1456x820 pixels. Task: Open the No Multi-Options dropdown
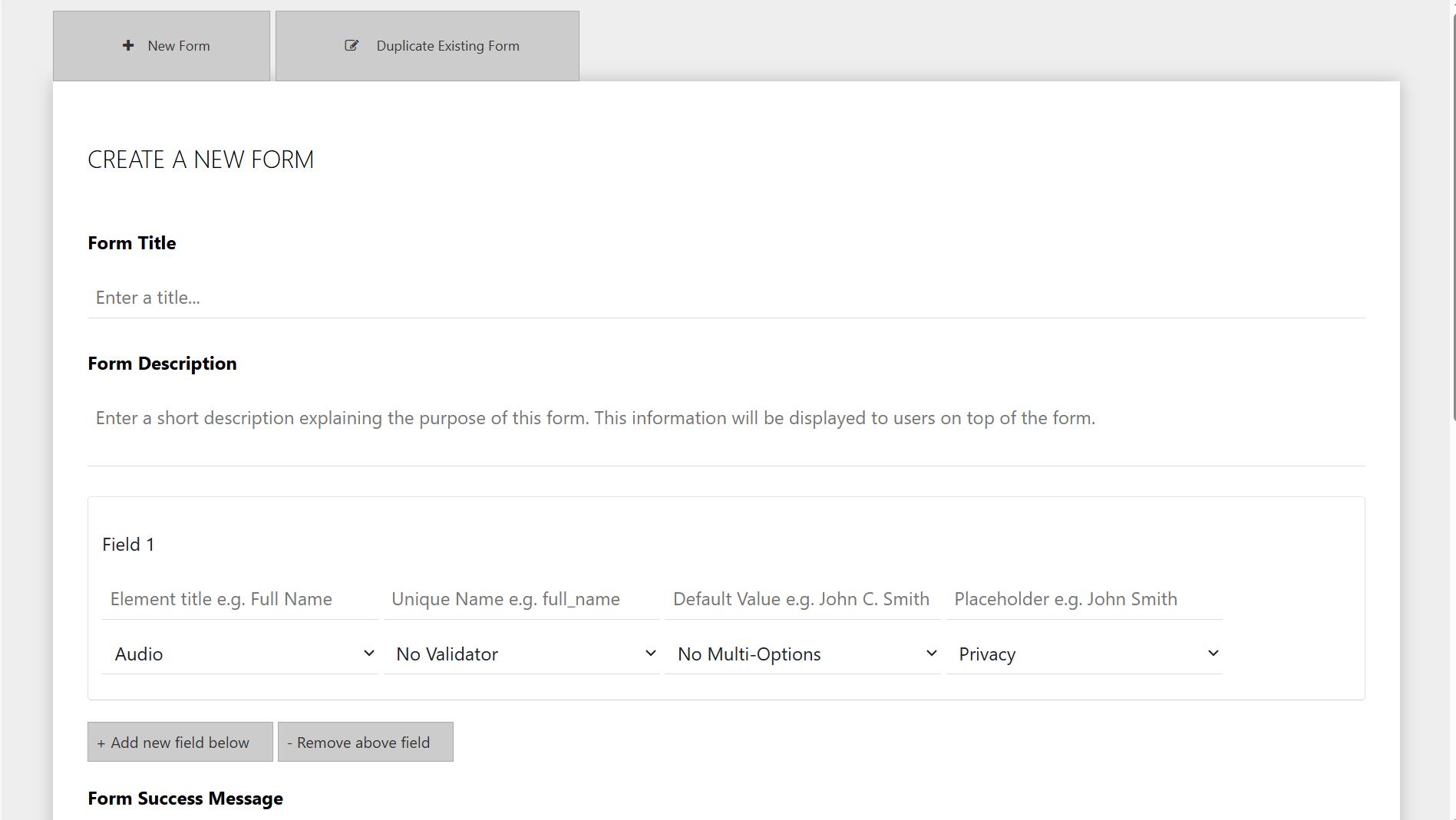click(x=802, y=654)
